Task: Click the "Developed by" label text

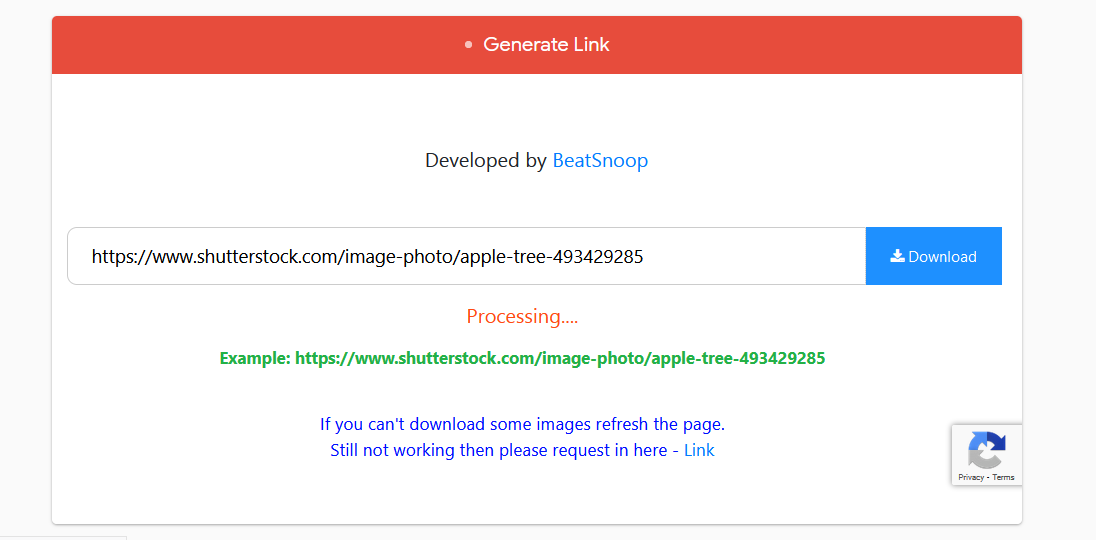Action: (485, 161)
